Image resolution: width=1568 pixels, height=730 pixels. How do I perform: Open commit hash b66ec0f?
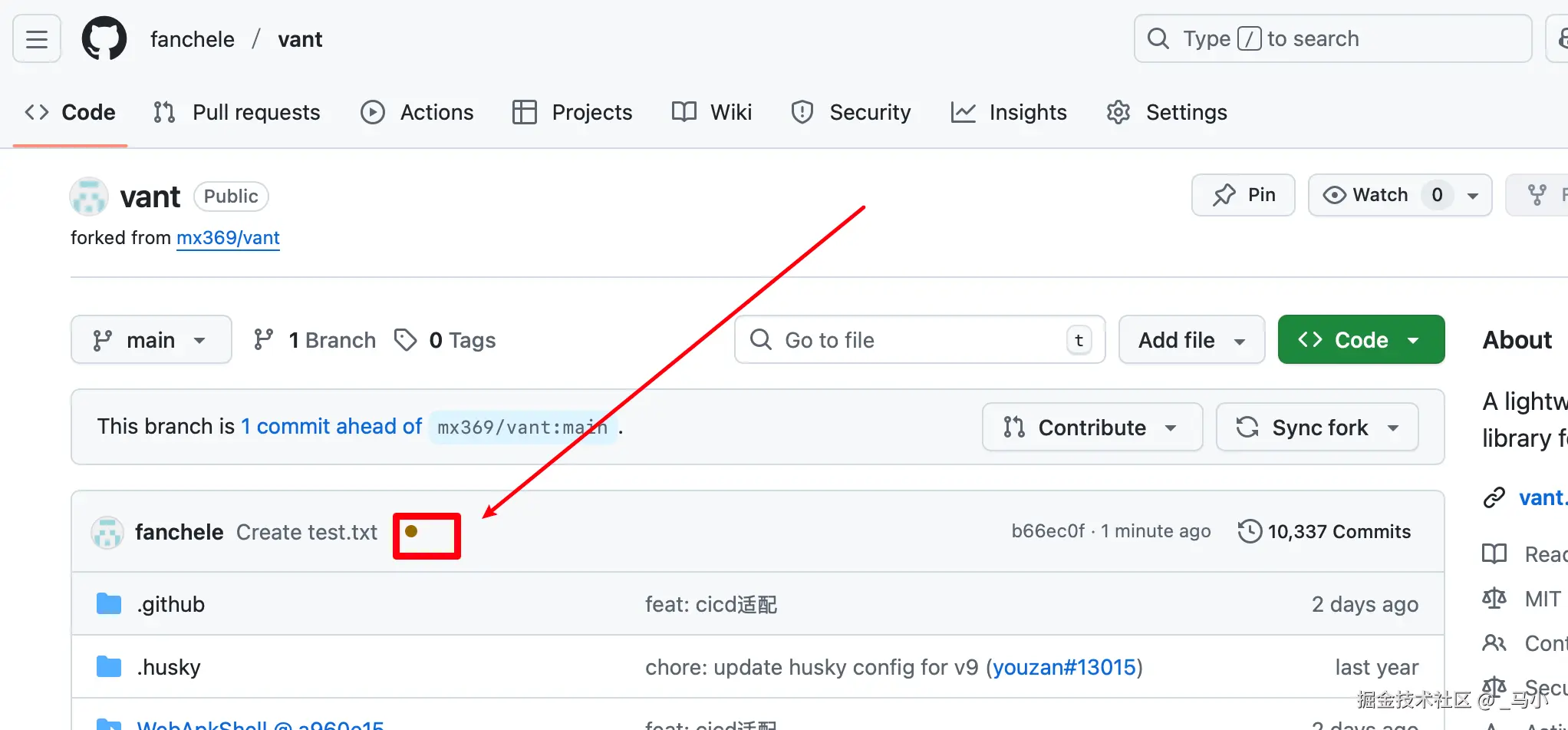(x=1048, y=531)
